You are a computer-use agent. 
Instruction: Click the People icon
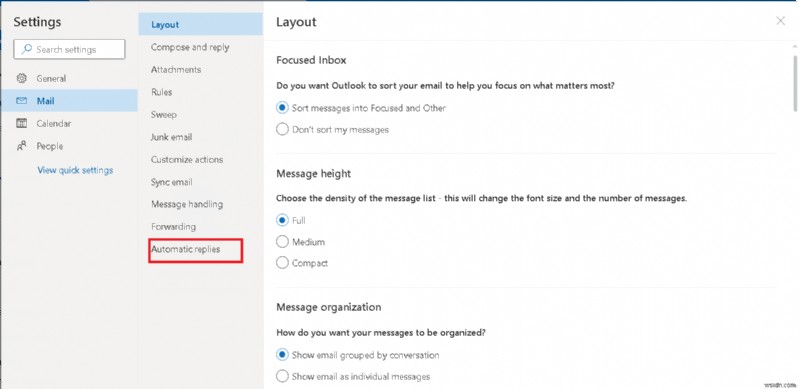point(21,146)
